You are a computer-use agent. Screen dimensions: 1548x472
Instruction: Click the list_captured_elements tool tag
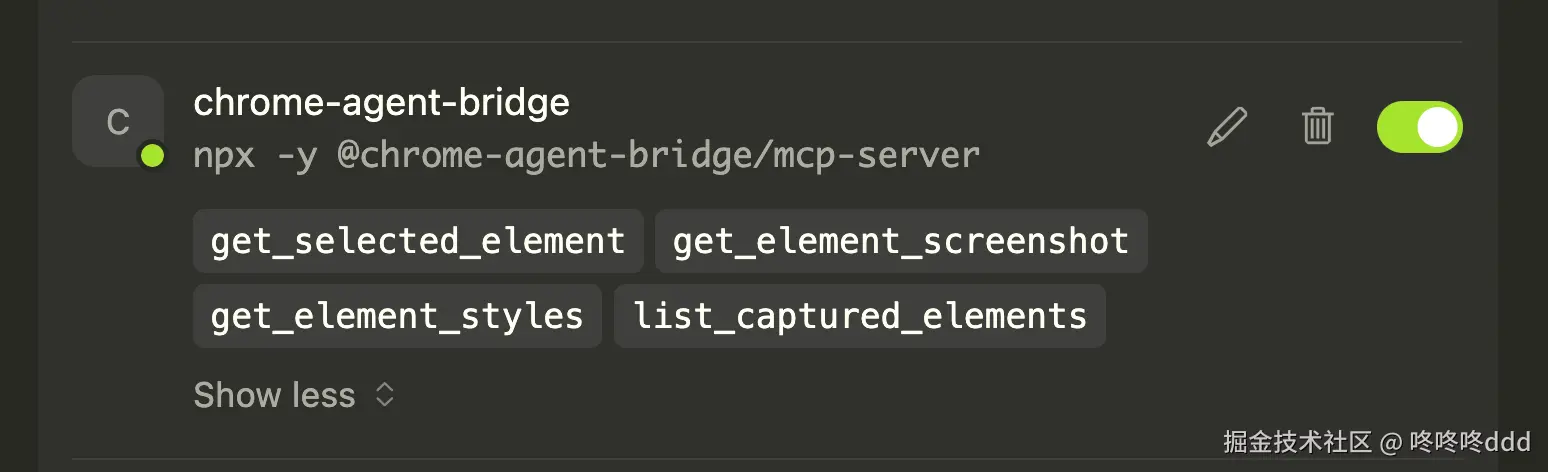pos(859,316)
